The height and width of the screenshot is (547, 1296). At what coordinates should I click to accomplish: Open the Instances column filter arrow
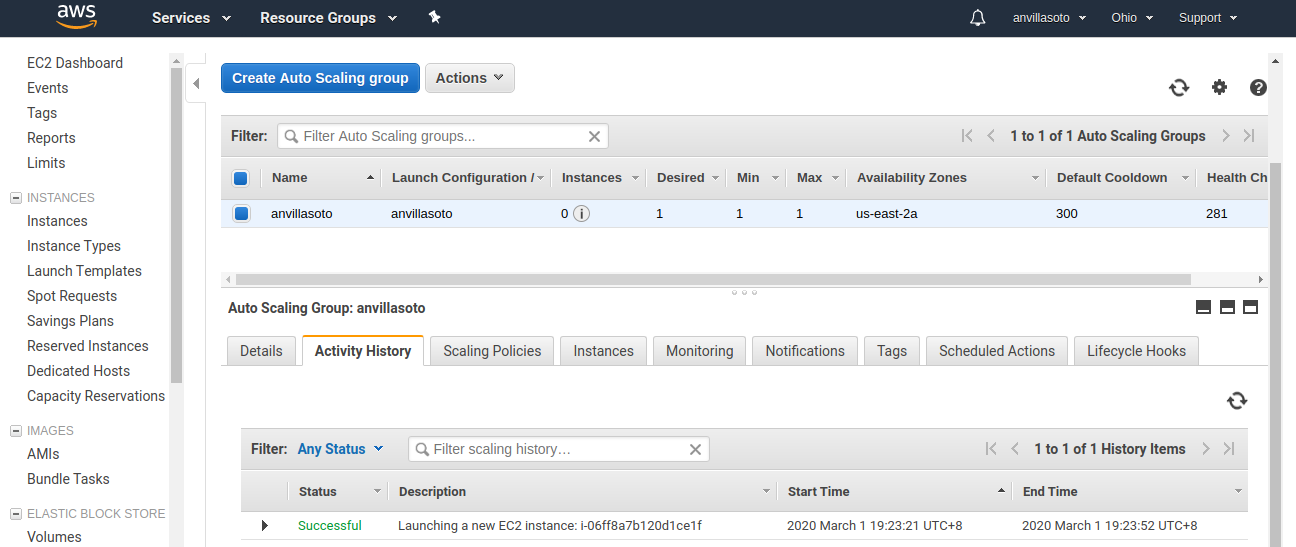click(x=634, y=178)
